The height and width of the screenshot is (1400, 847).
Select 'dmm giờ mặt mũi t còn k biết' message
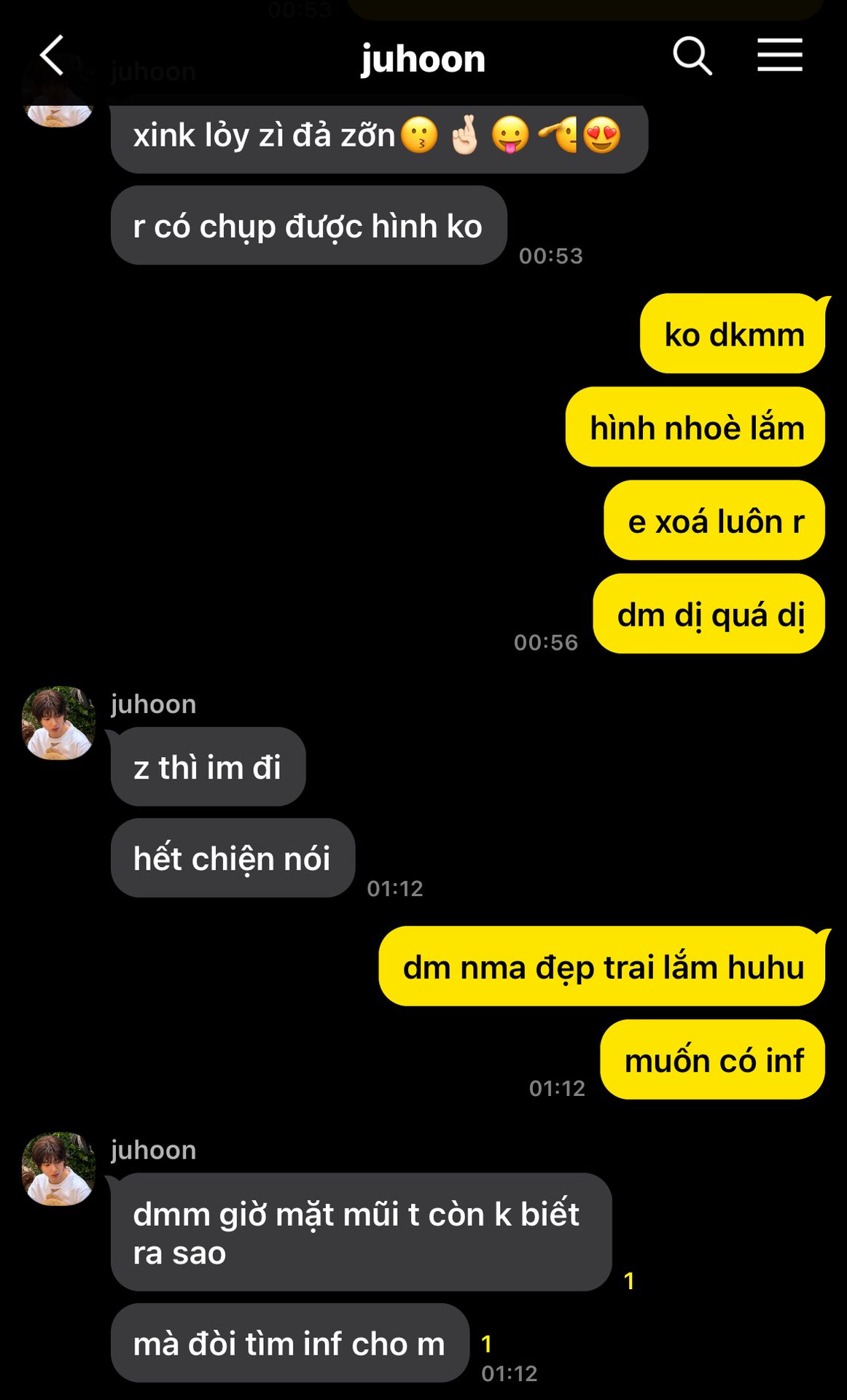361,1232
